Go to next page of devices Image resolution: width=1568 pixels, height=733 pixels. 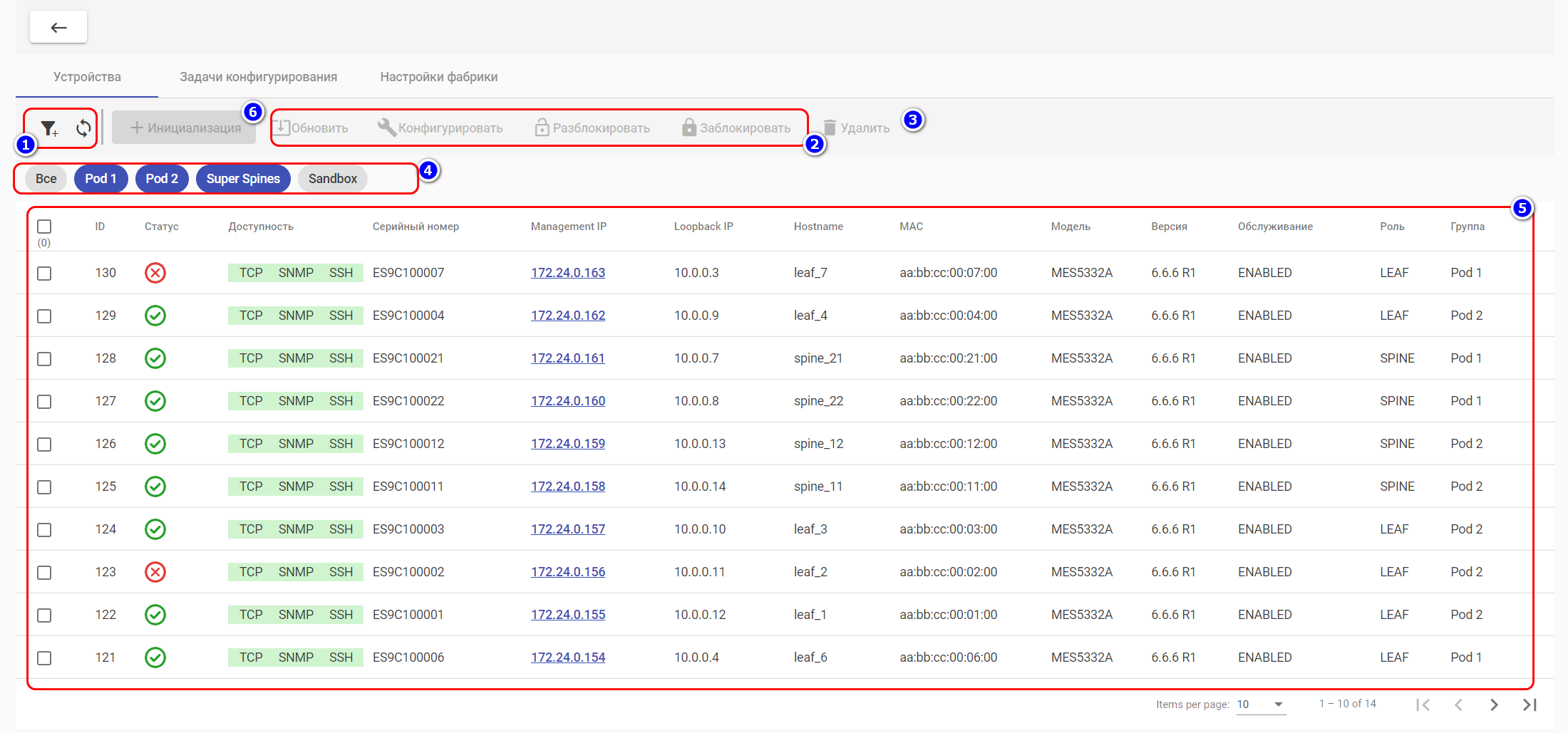click(x=1494, y=705)
